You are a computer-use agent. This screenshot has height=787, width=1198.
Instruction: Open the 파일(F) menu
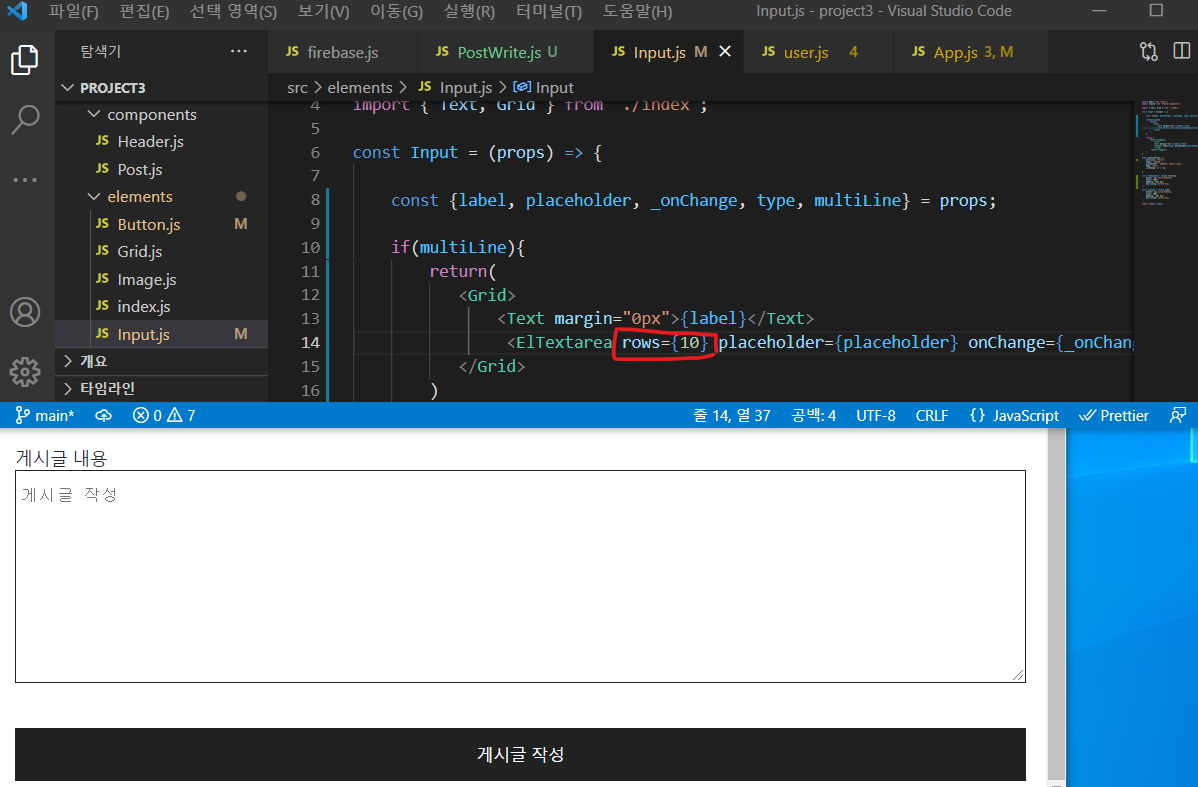pos(73,11)
